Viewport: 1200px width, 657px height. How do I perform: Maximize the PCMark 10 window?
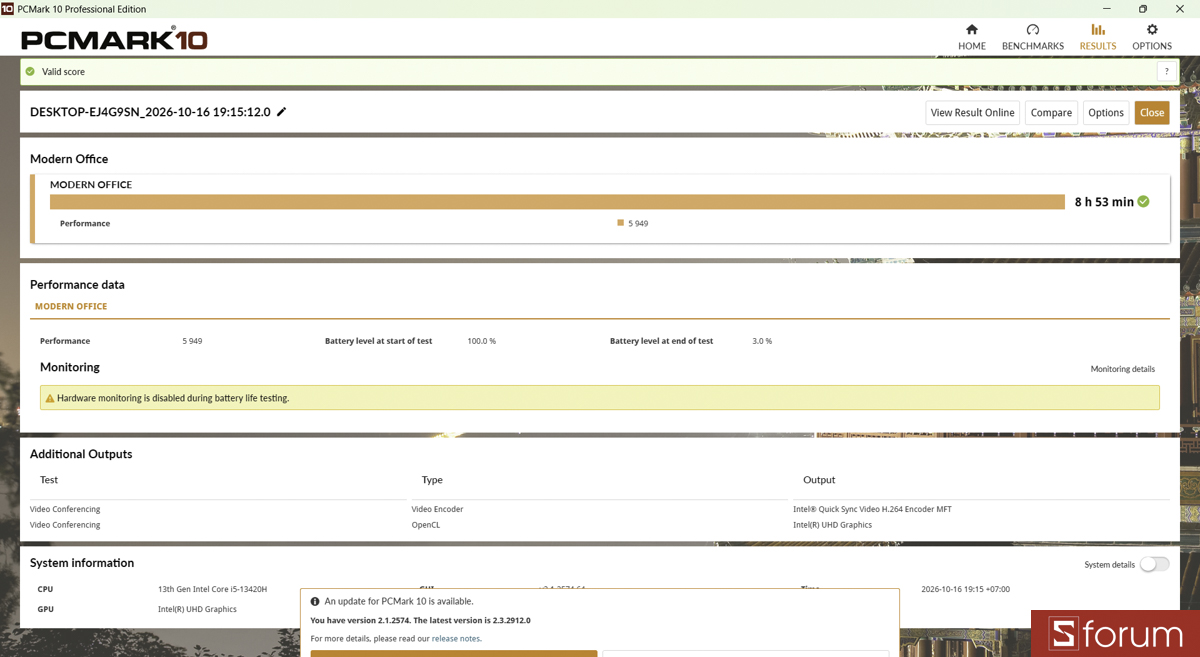pyautogui.click(x=1143, y=9)
